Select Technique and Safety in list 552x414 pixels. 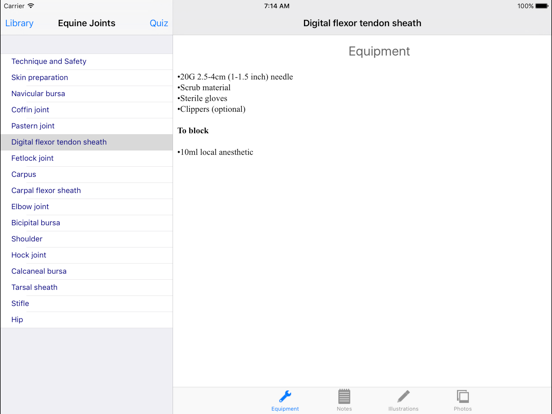[x=87, y=61]
